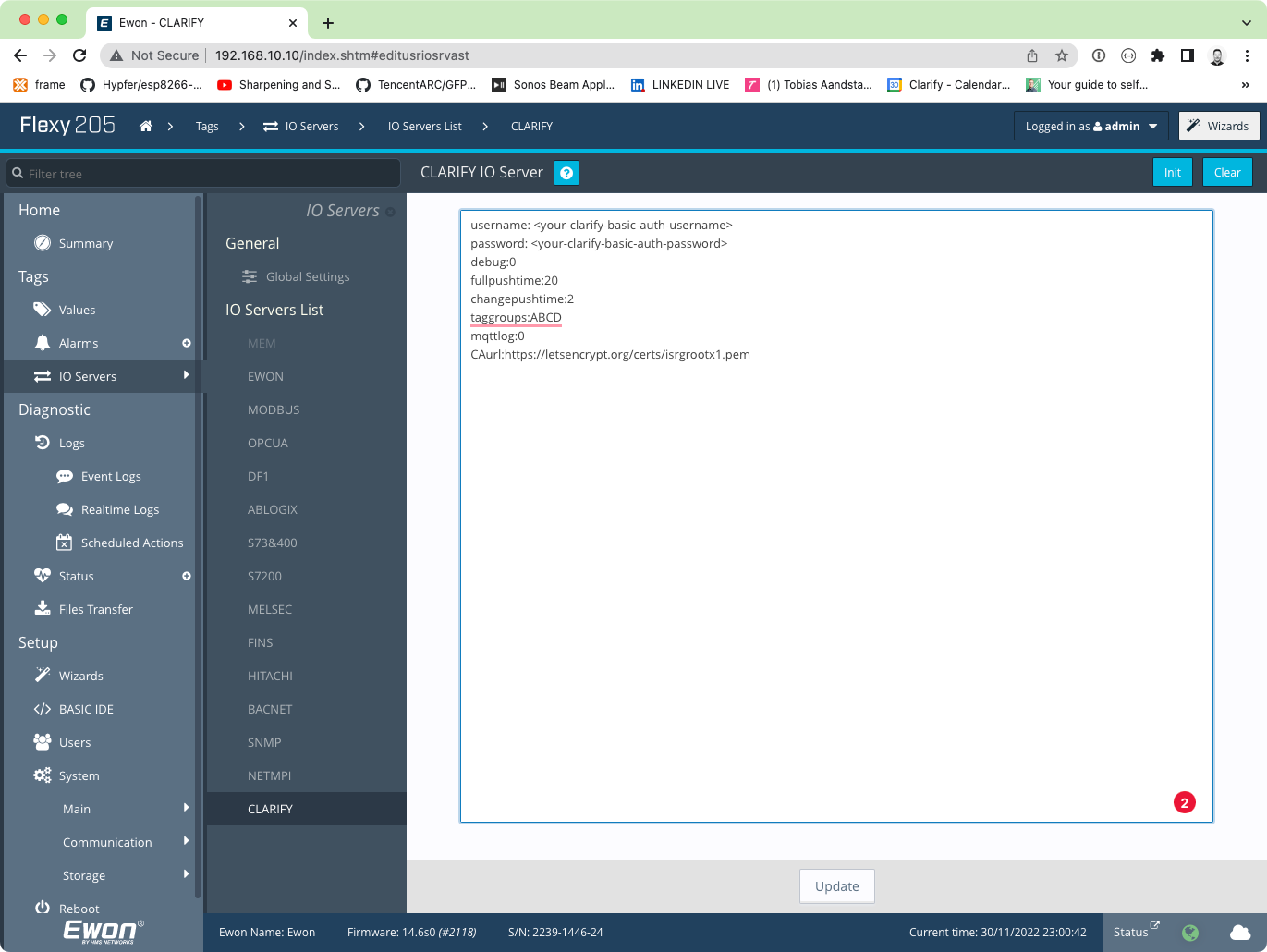Click the Files Transfer download icon
This screenshot has height=952, width=1267.
click(43, 609)
